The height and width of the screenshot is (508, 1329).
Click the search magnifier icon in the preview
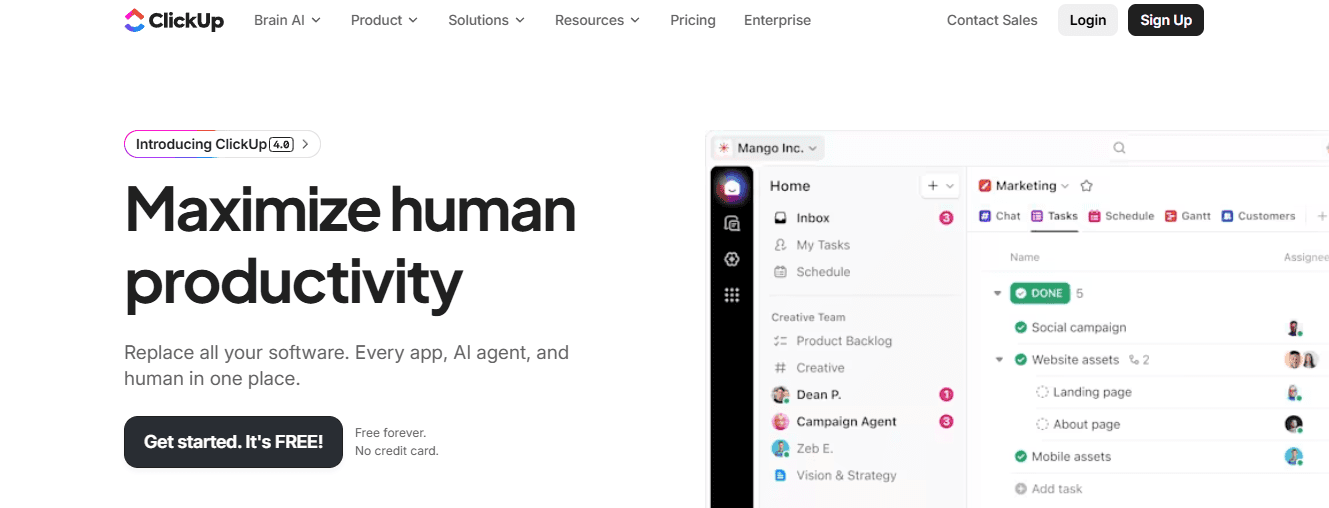pos(1120,148)
